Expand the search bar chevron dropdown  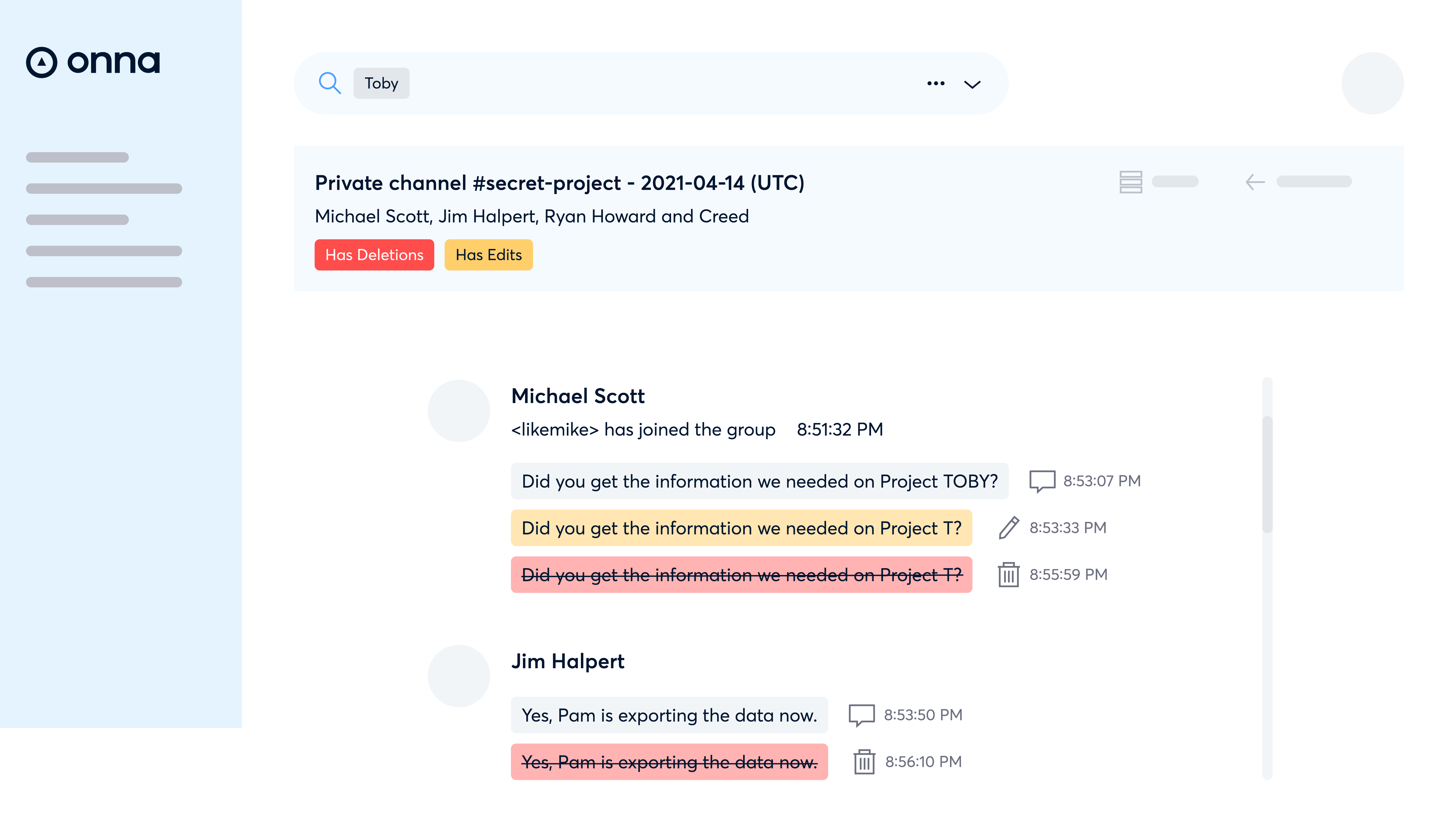click(972, 85)
